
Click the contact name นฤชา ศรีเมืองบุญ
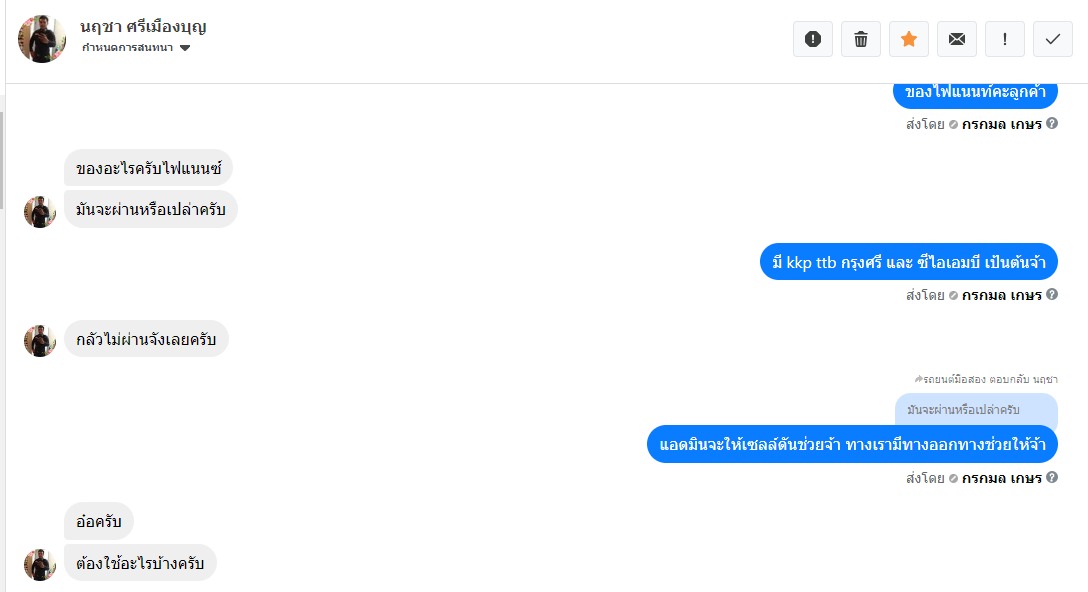[143, 26]
